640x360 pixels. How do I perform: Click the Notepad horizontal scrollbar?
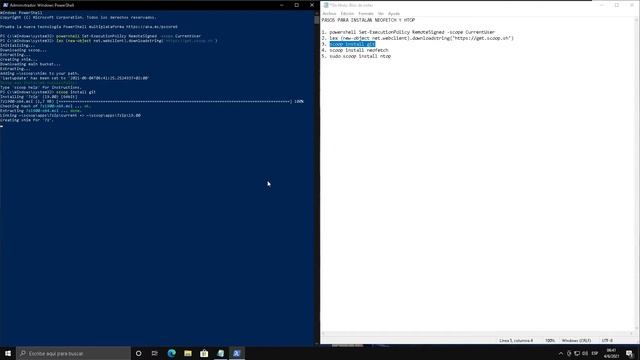(478, 334)
